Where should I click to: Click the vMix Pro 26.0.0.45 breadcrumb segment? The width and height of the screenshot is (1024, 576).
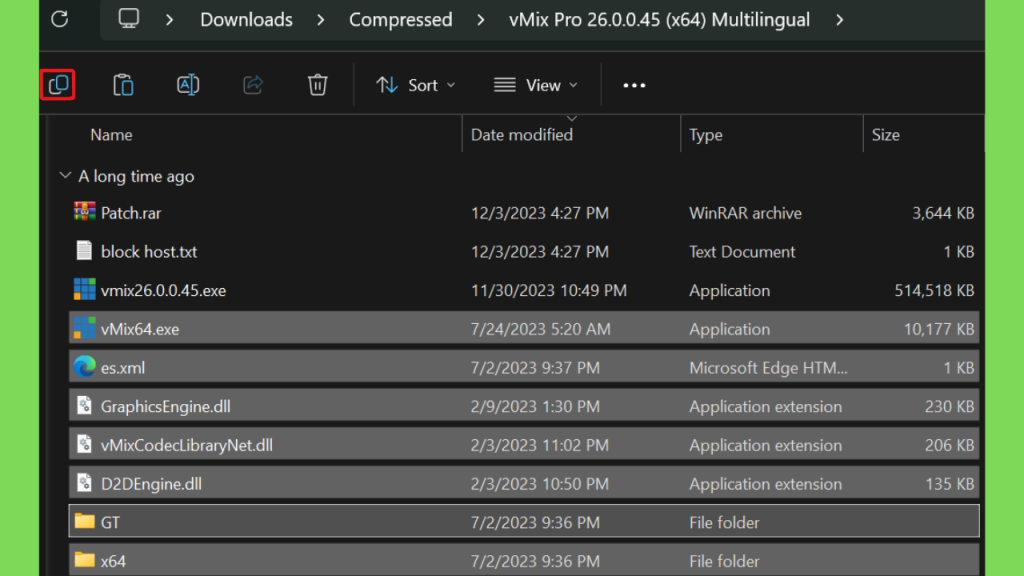tap(660, 20)
